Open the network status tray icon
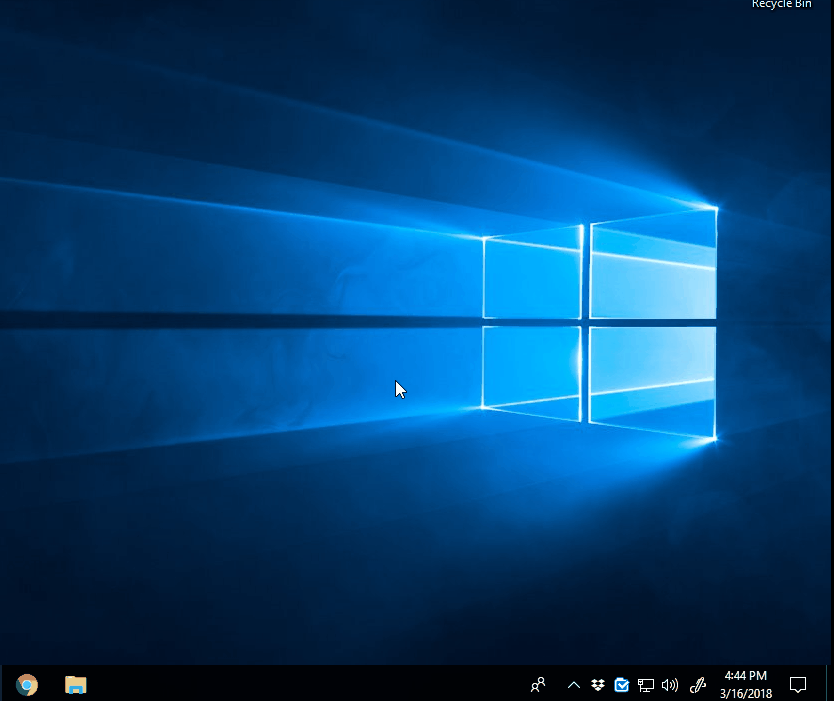 pos(646,685)
